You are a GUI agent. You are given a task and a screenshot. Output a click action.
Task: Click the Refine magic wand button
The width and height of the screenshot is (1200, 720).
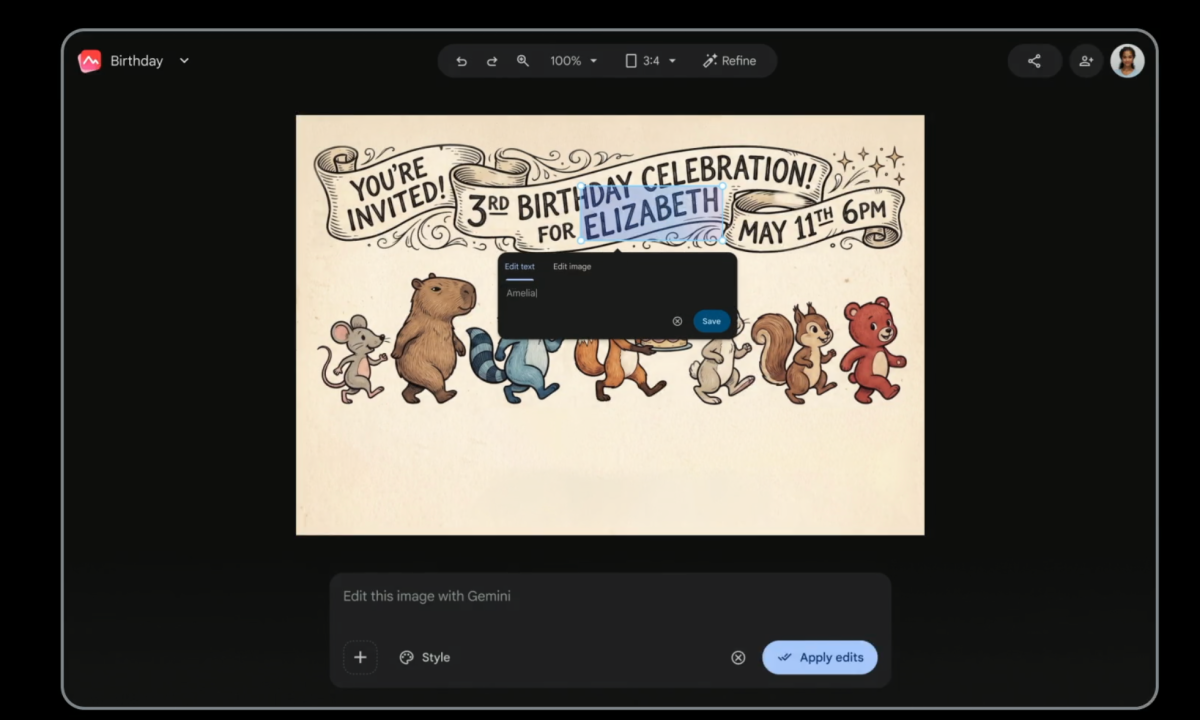pyautogui.click(x=729, y=61)
